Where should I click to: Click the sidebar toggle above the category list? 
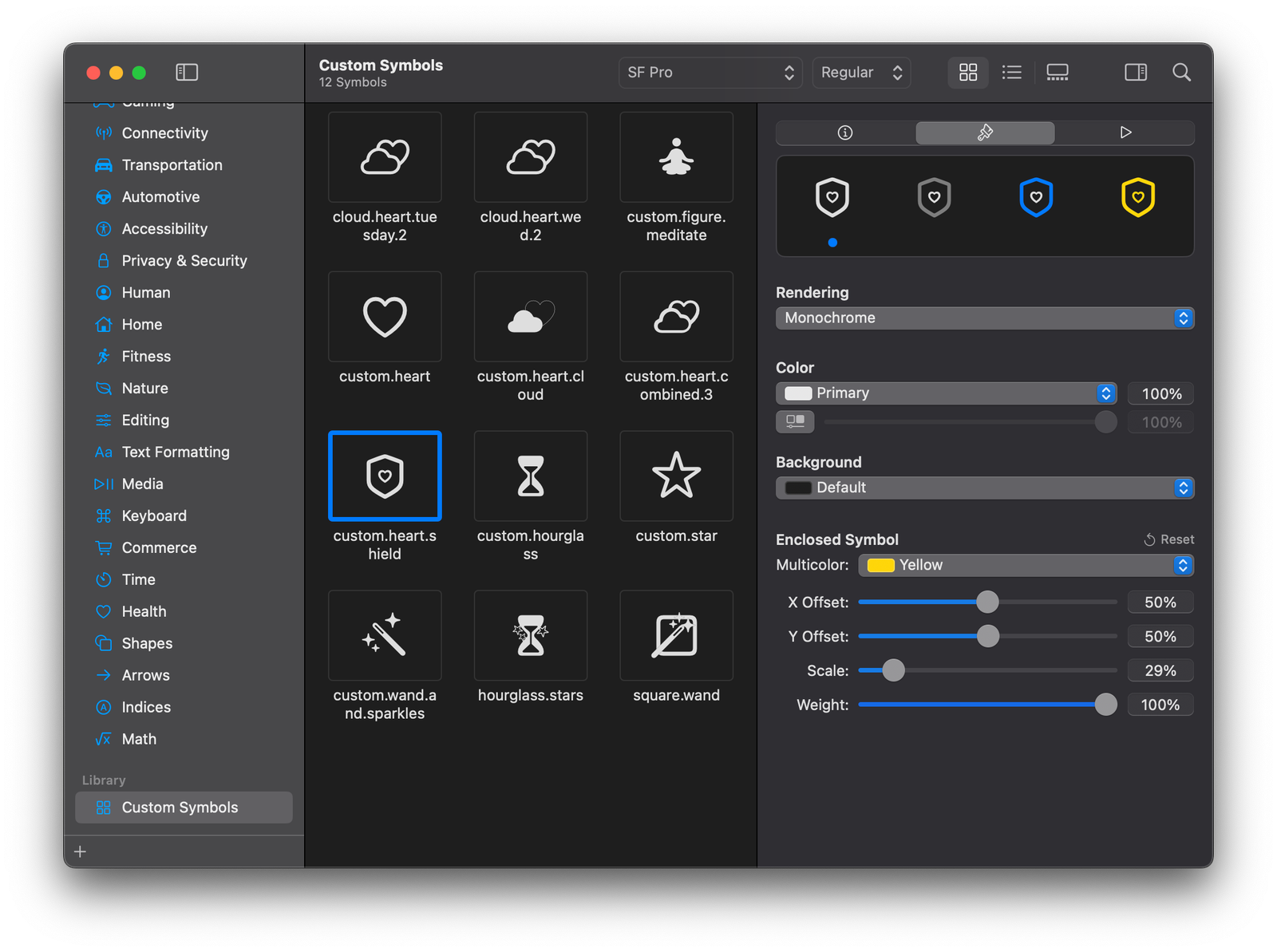point(186,72)
